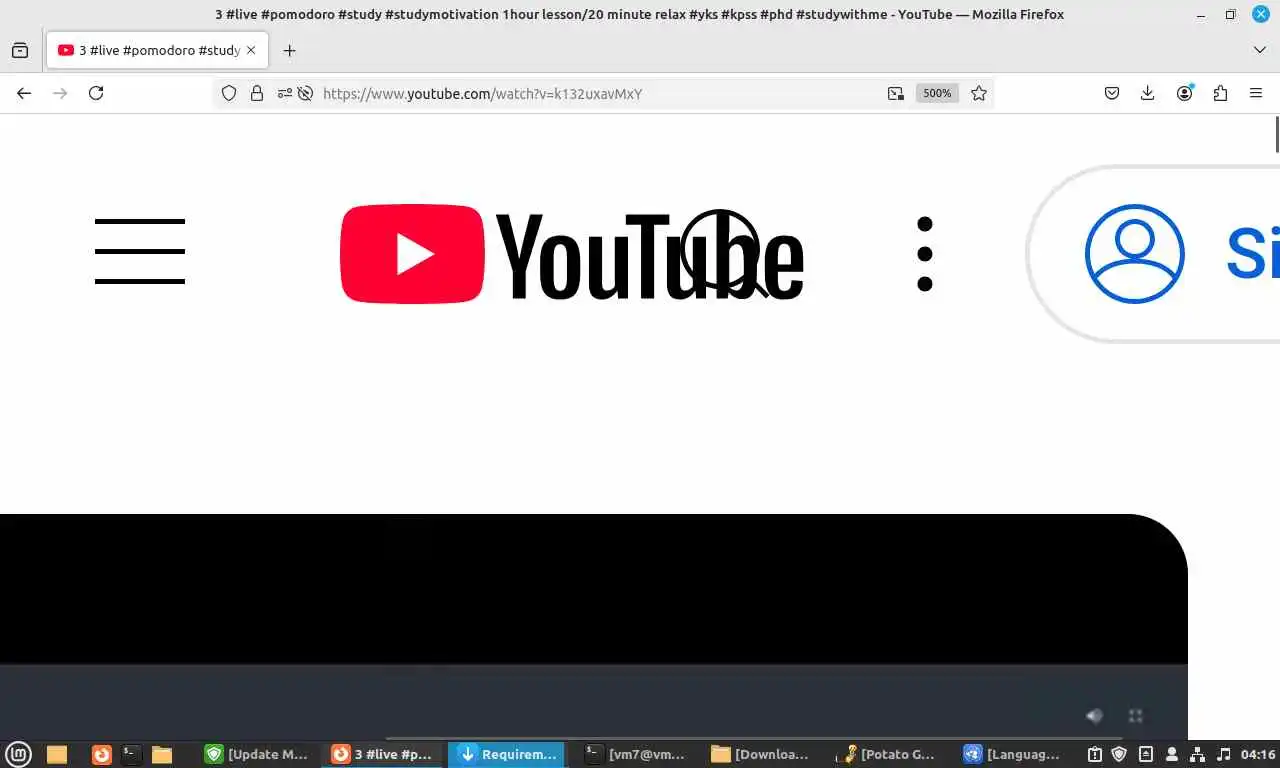Open the music note sound tray icon
The width and height of the screenshot is (1280, 768).
[x=1224, y=754]
